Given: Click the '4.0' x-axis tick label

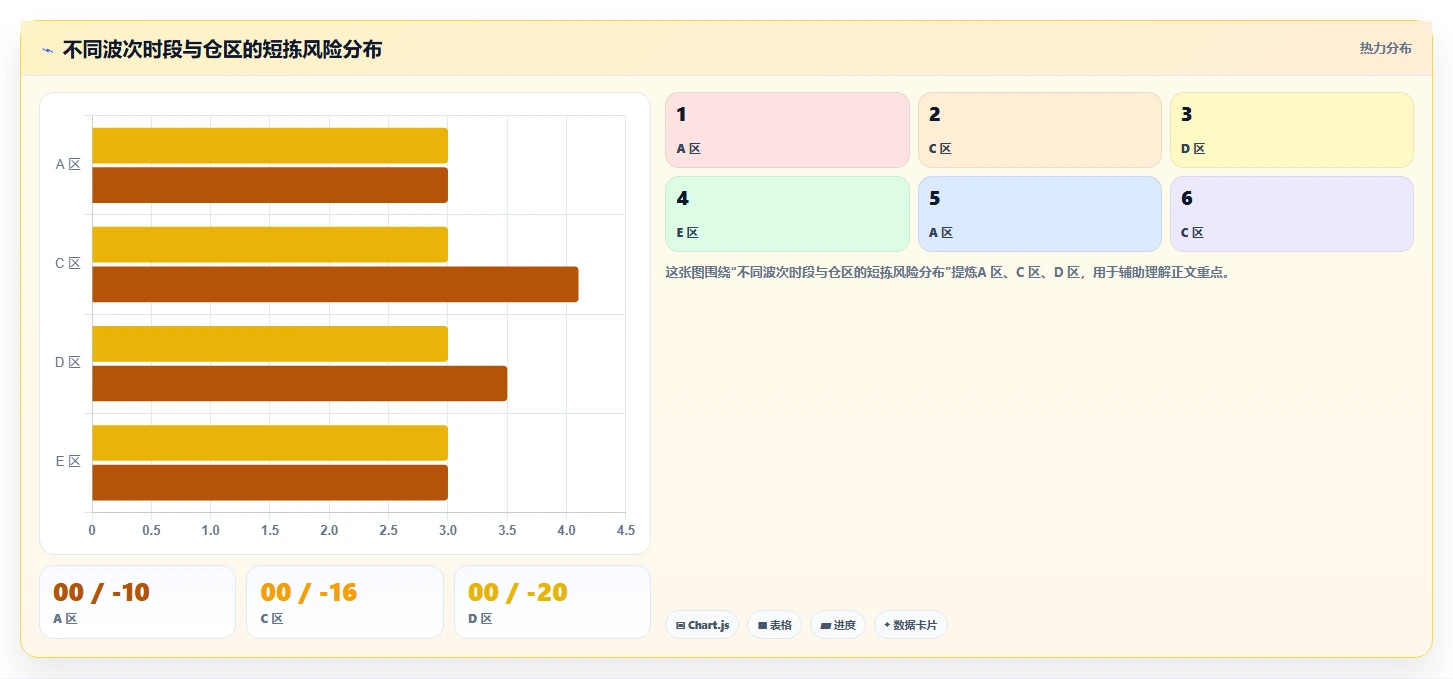Looking at the screenshot, I should click(566, 531).
